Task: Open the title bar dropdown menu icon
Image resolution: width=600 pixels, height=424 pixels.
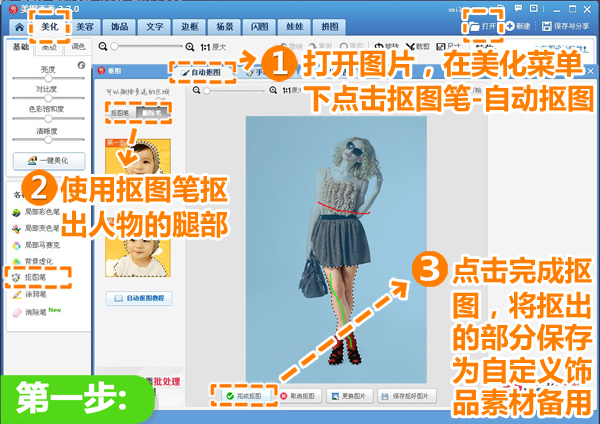Action: pyautogui.click(x=534, y=8)
